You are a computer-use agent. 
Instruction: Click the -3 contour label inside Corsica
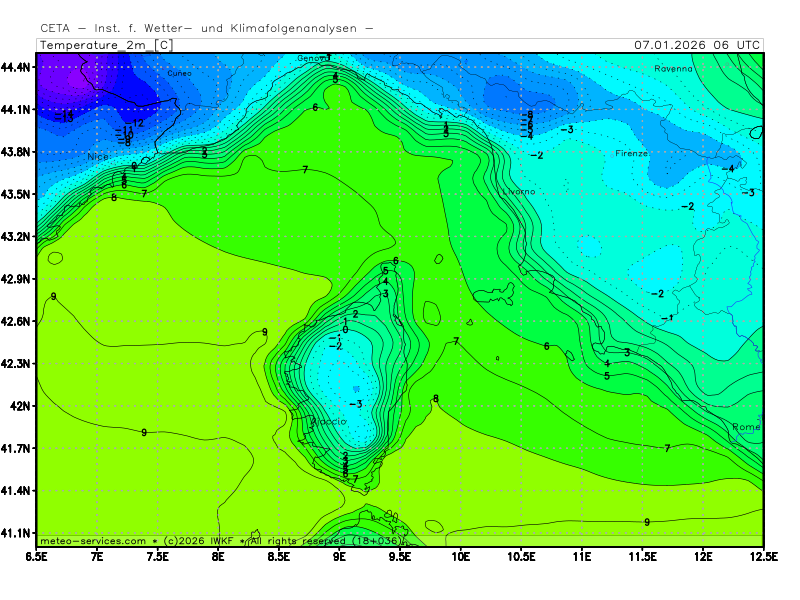(x=354, y=404)
